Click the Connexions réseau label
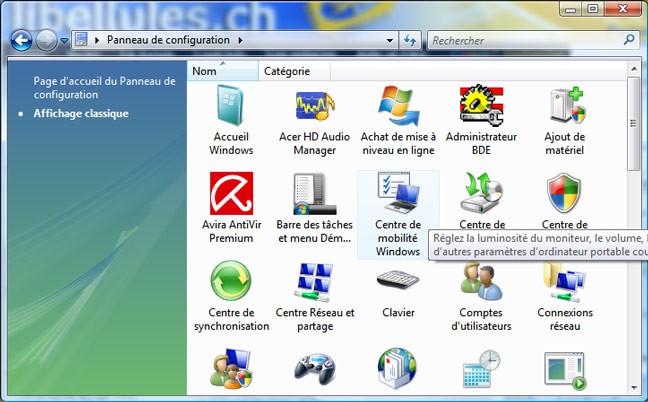This screenshot has width=648, height=402. pos(565,319)
